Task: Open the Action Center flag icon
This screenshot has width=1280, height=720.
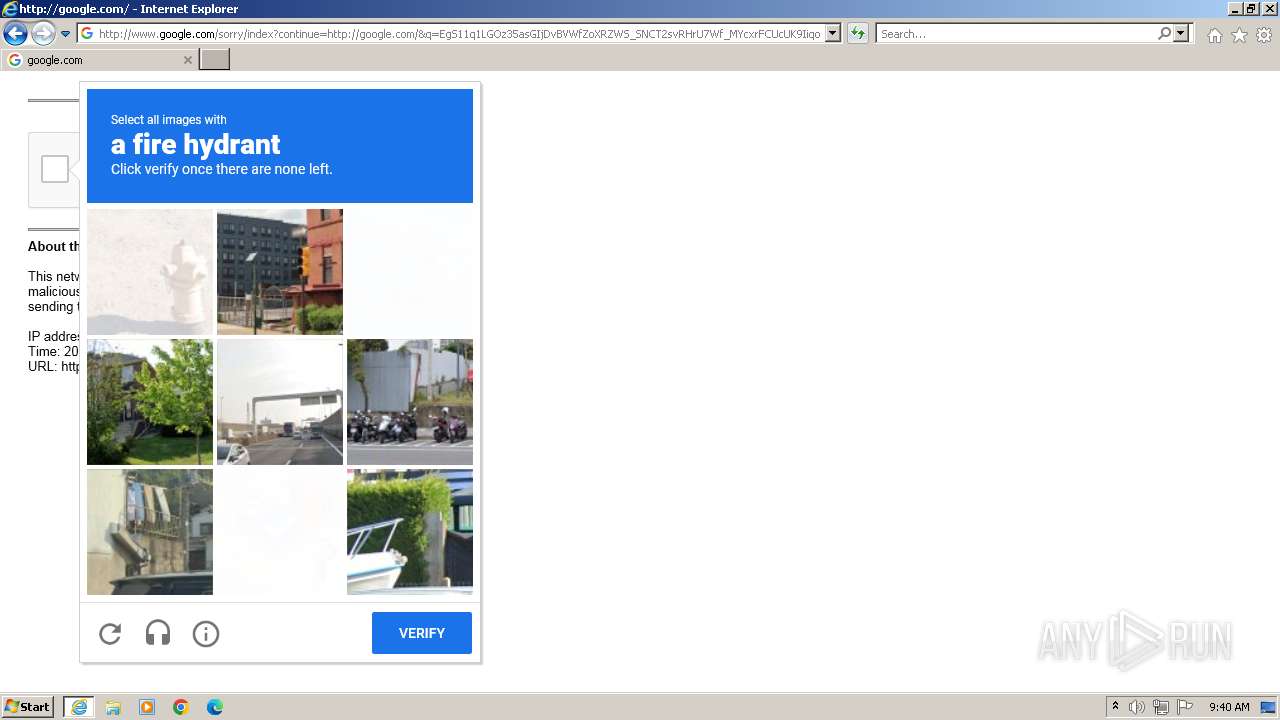Action: [1185, 707]
